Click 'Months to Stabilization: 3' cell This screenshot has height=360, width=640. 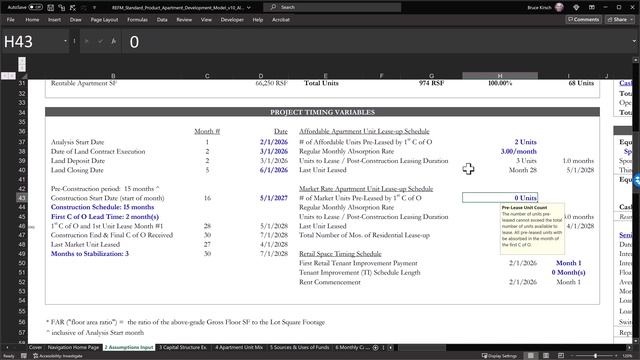pos(90,254)
